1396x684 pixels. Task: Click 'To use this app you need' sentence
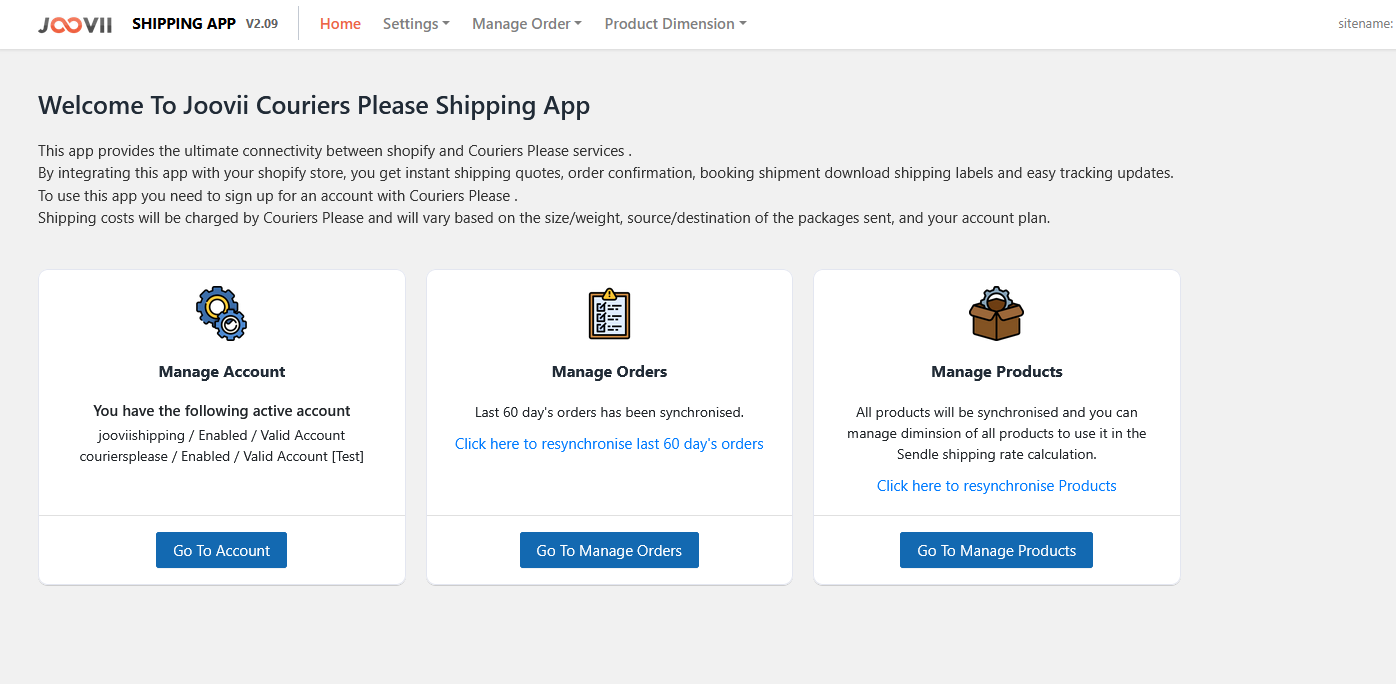(277, 195)
